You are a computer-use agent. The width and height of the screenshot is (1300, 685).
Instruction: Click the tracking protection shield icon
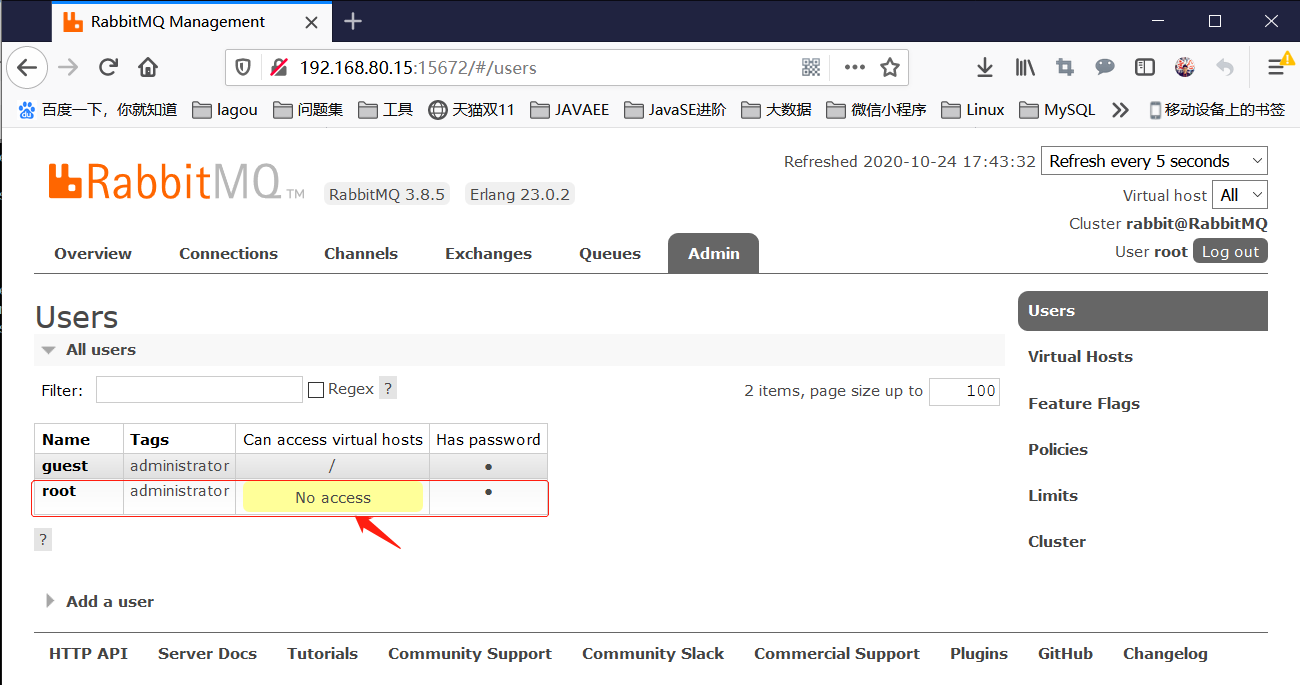point(243,68)
